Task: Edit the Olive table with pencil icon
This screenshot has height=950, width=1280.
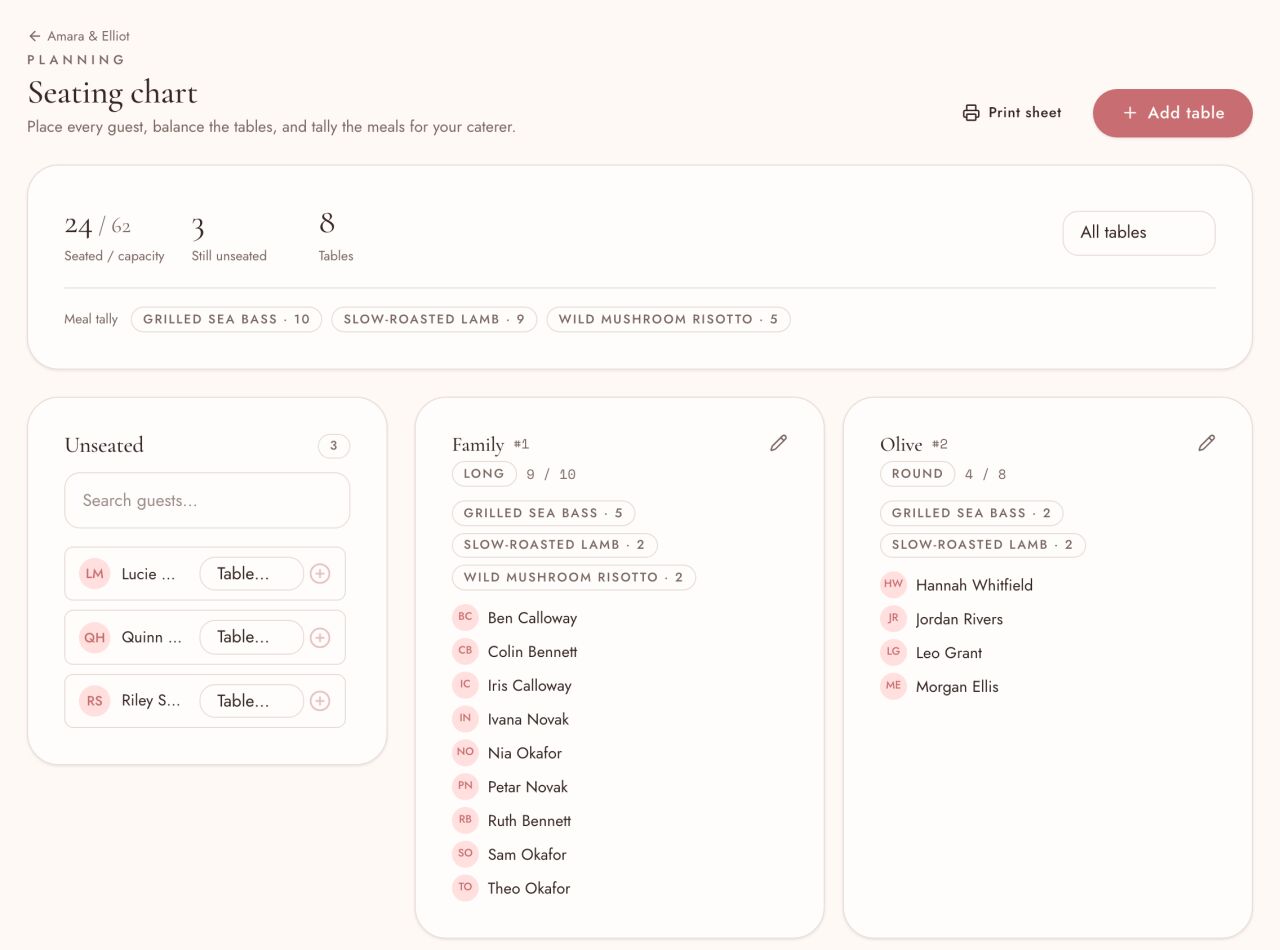Action: pos(1206,443)
